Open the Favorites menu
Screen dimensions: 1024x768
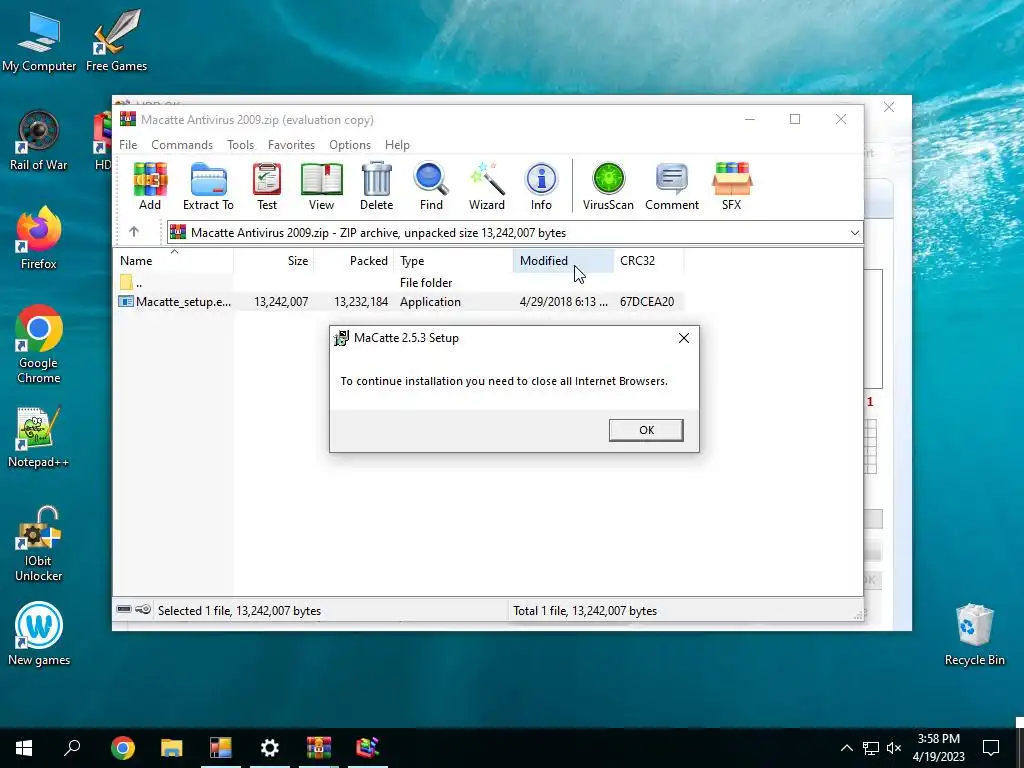291,145
